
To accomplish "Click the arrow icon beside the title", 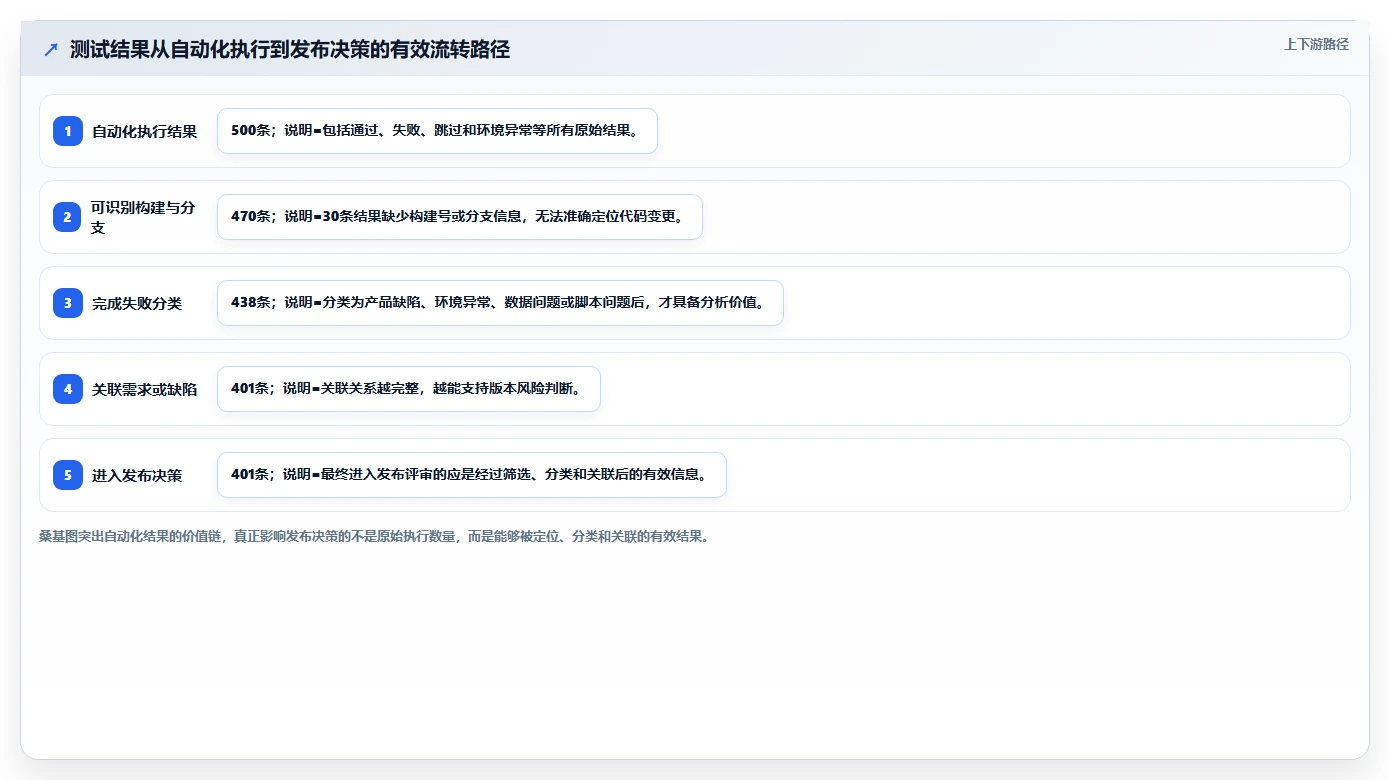I will click(51, 50).
